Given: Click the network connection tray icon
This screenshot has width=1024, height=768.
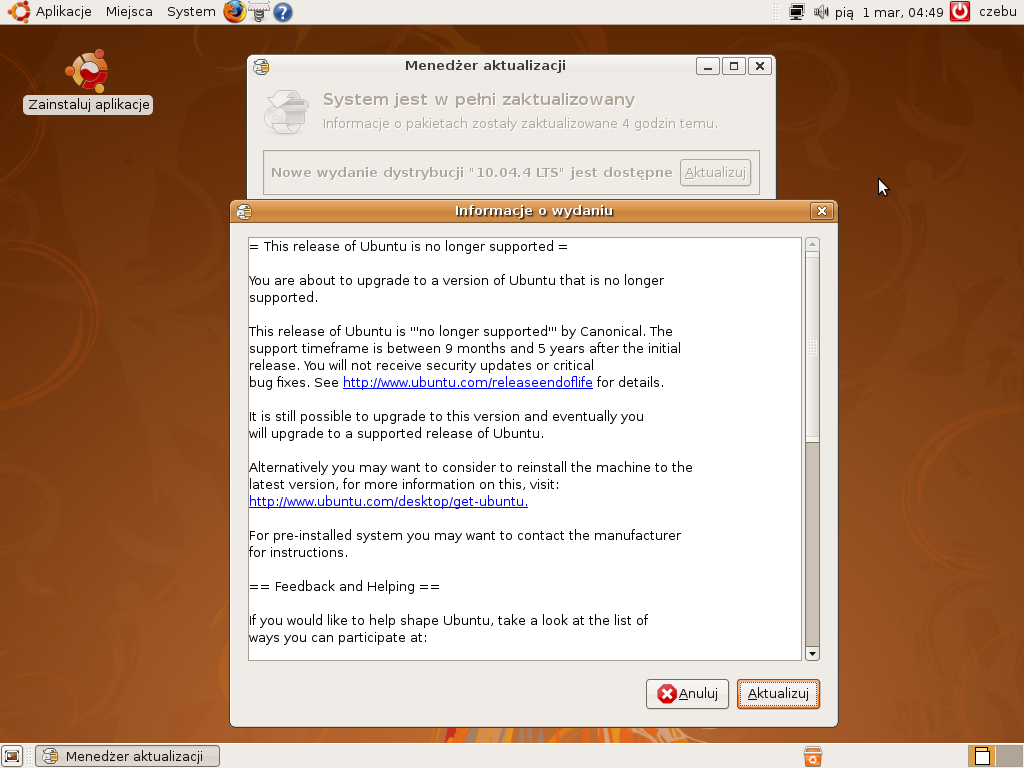Looking at the screenshot, I should point(796,12).
